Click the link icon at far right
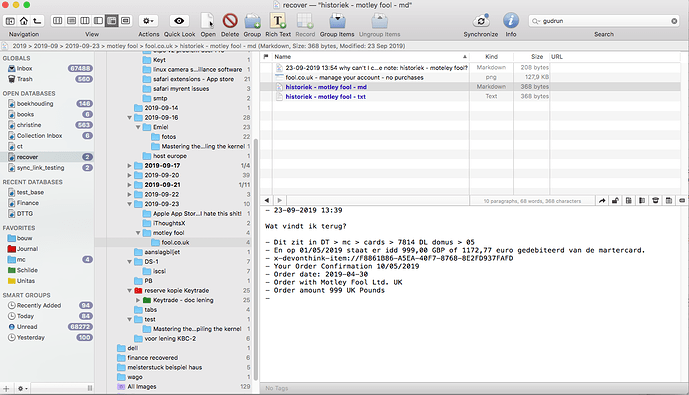The height and width of the screenshot is (395, 689). tap(682, 201)
